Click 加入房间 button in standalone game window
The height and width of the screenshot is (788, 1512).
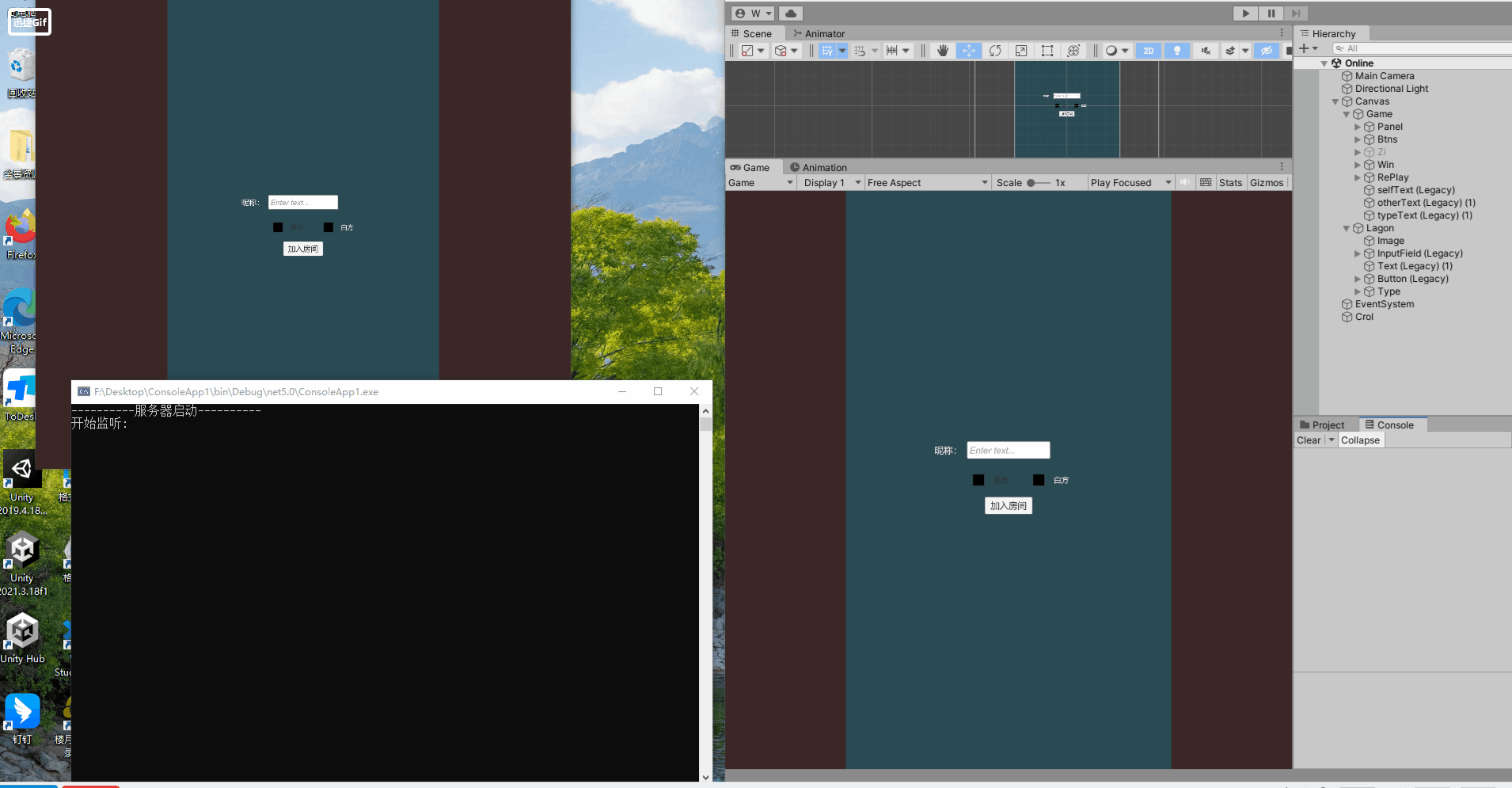[303, 249]
